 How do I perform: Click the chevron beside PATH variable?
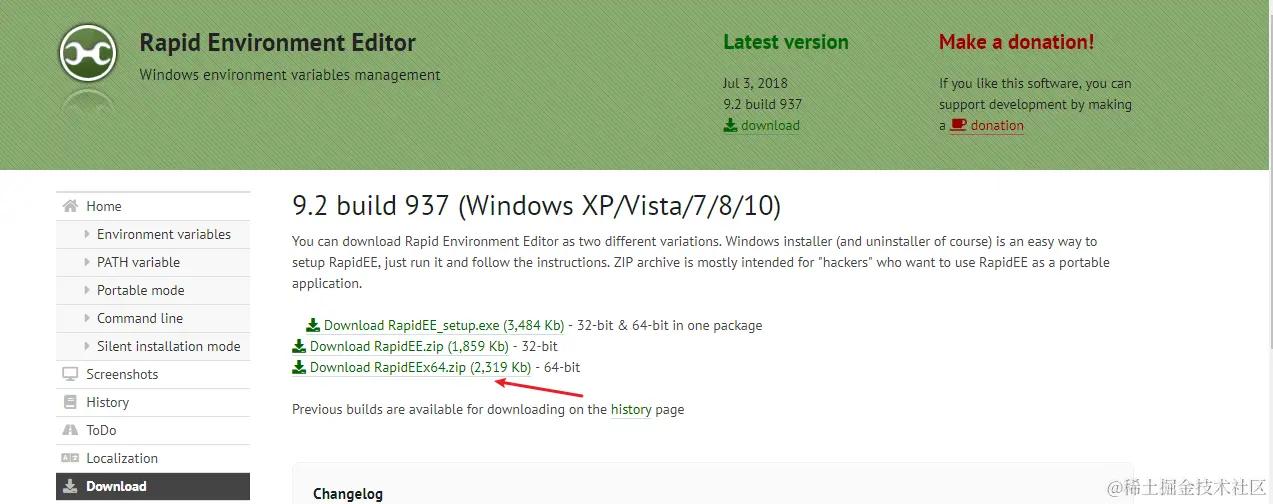[x=88, y=262]
